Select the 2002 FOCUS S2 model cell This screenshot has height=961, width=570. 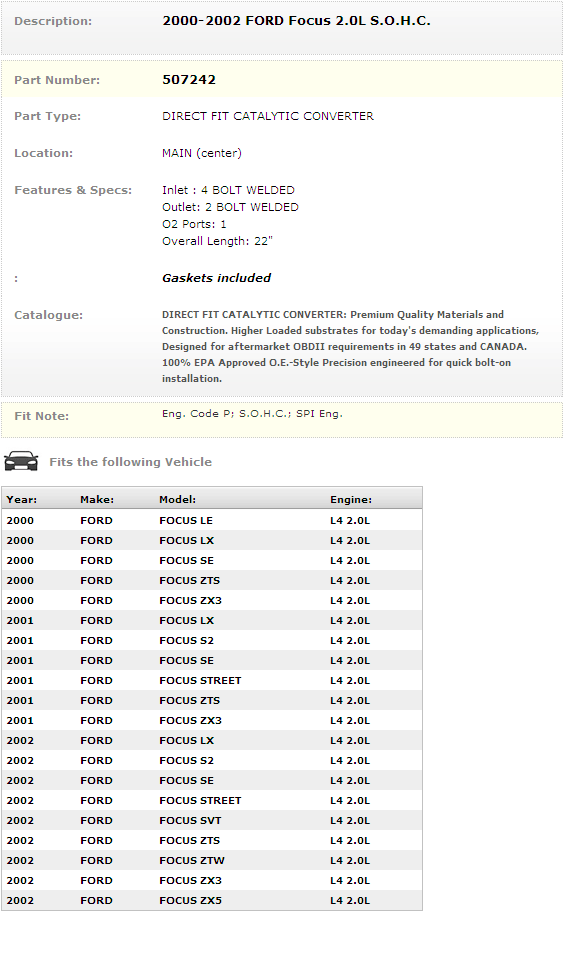(186, 761)
